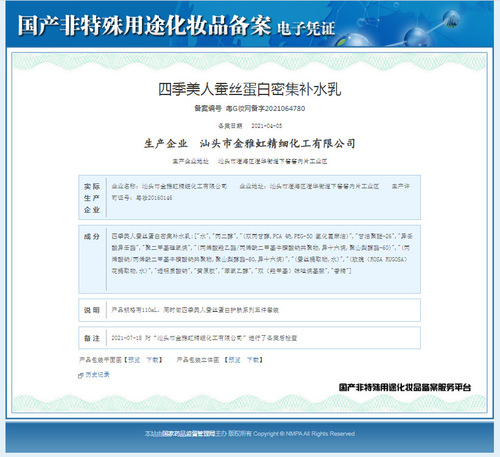This screenshot has height=457, width=500.
Task: Click the 电子凭证 text in the banner
Action: coord(306,28)
